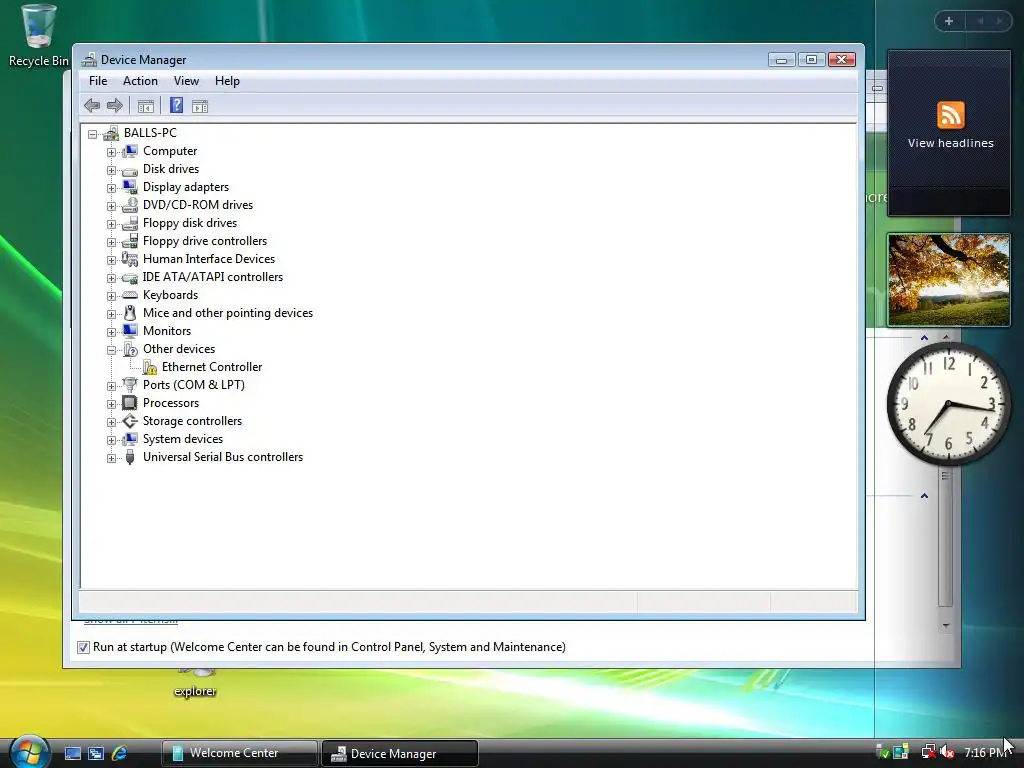Click the sidebar add gadget plus button
Screen dimensions: 1024x768
coord(949,21)
